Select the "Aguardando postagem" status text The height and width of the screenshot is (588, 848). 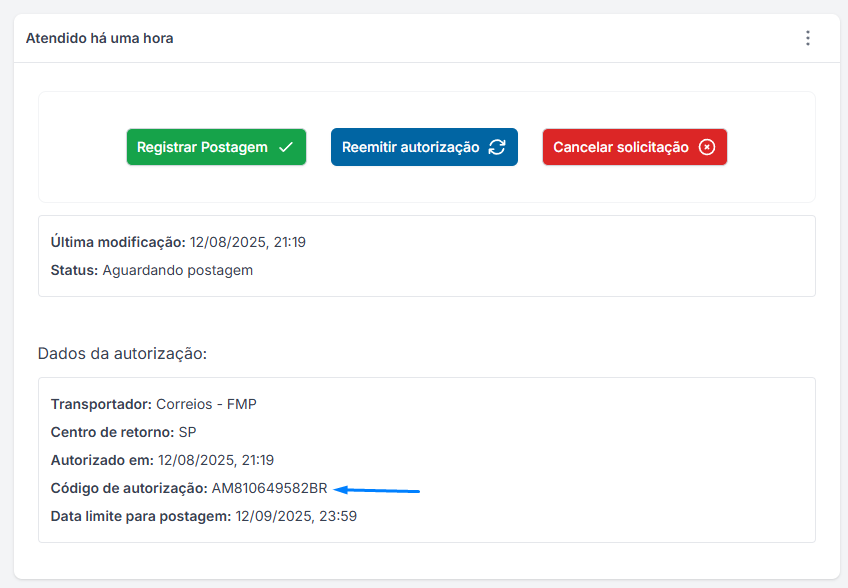point(178,270)
